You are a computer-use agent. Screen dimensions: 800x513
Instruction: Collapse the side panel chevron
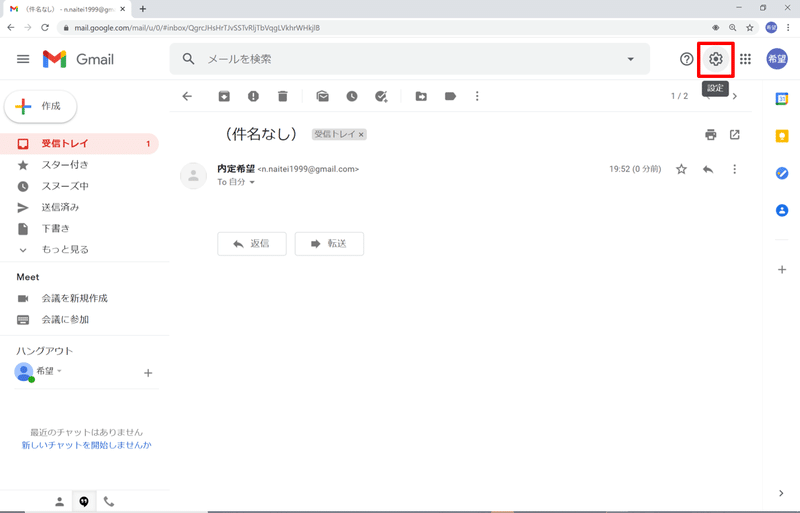[781, 493]
